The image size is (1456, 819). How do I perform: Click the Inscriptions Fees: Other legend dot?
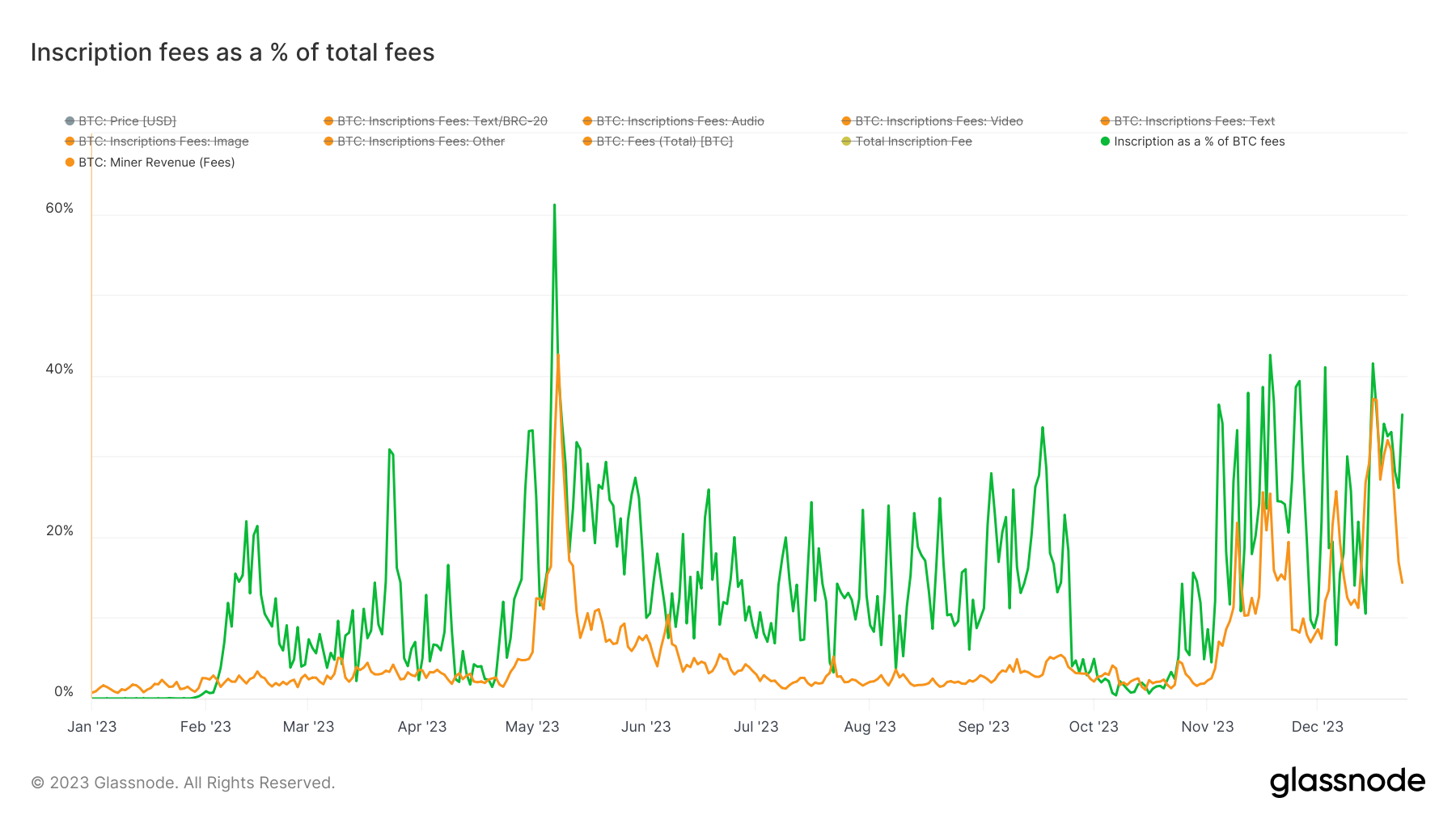[328, 141]
